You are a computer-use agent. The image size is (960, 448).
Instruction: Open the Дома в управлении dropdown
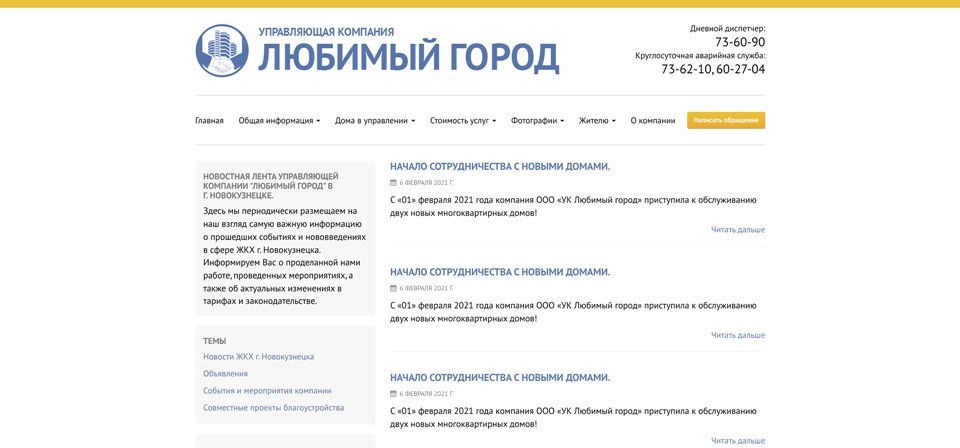click(374, 121)
